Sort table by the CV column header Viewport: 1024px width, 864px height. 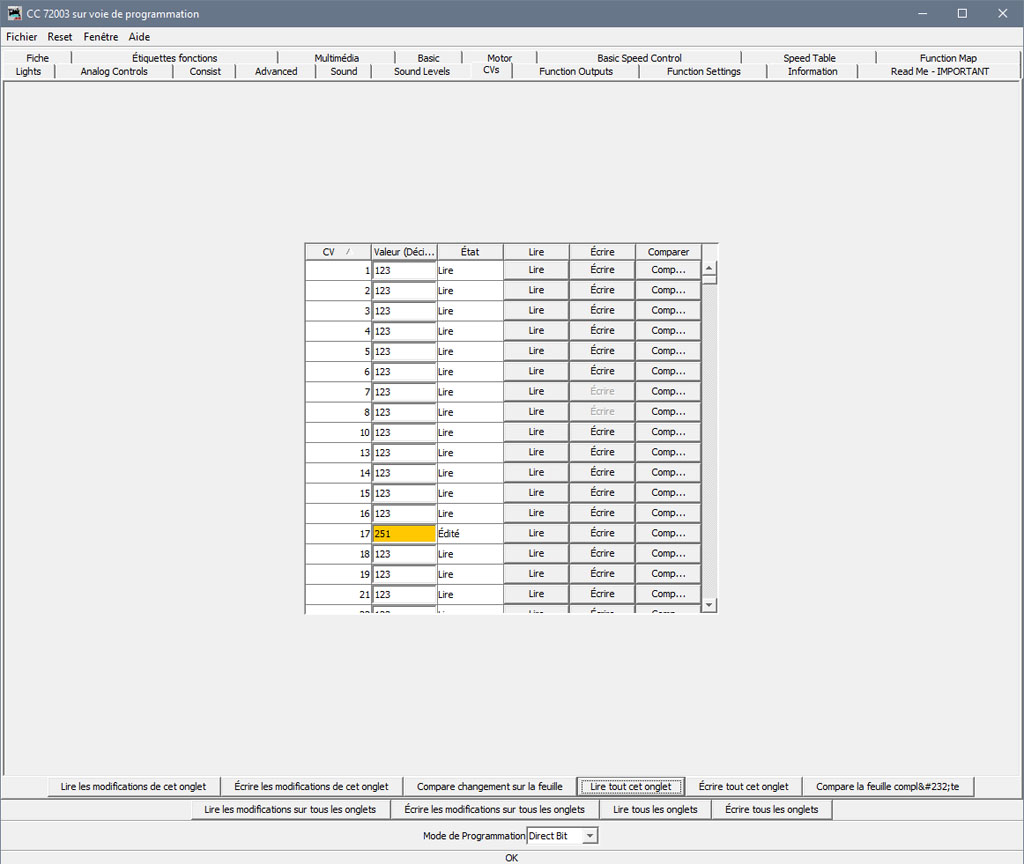click(x=338, y=252)
